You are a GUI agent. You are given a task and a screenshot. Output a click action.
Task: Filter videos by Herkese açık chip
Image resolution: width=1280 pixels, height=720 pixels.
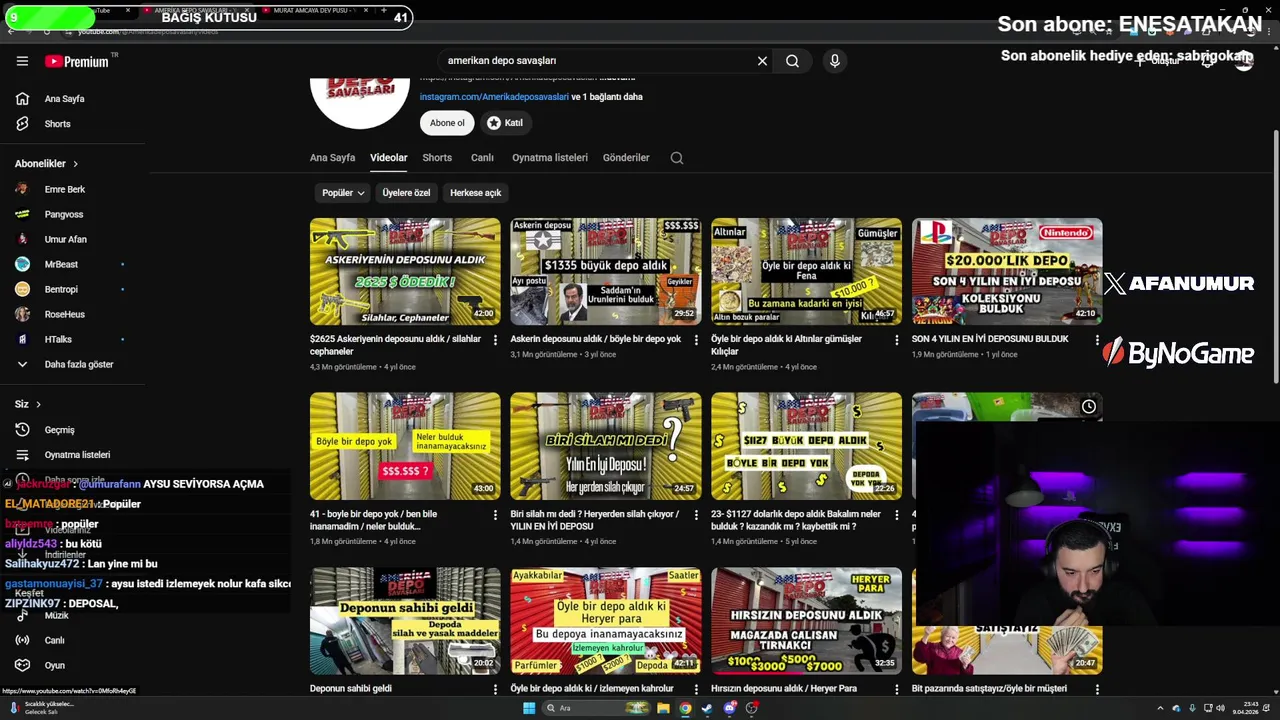[x=475, y=193]
